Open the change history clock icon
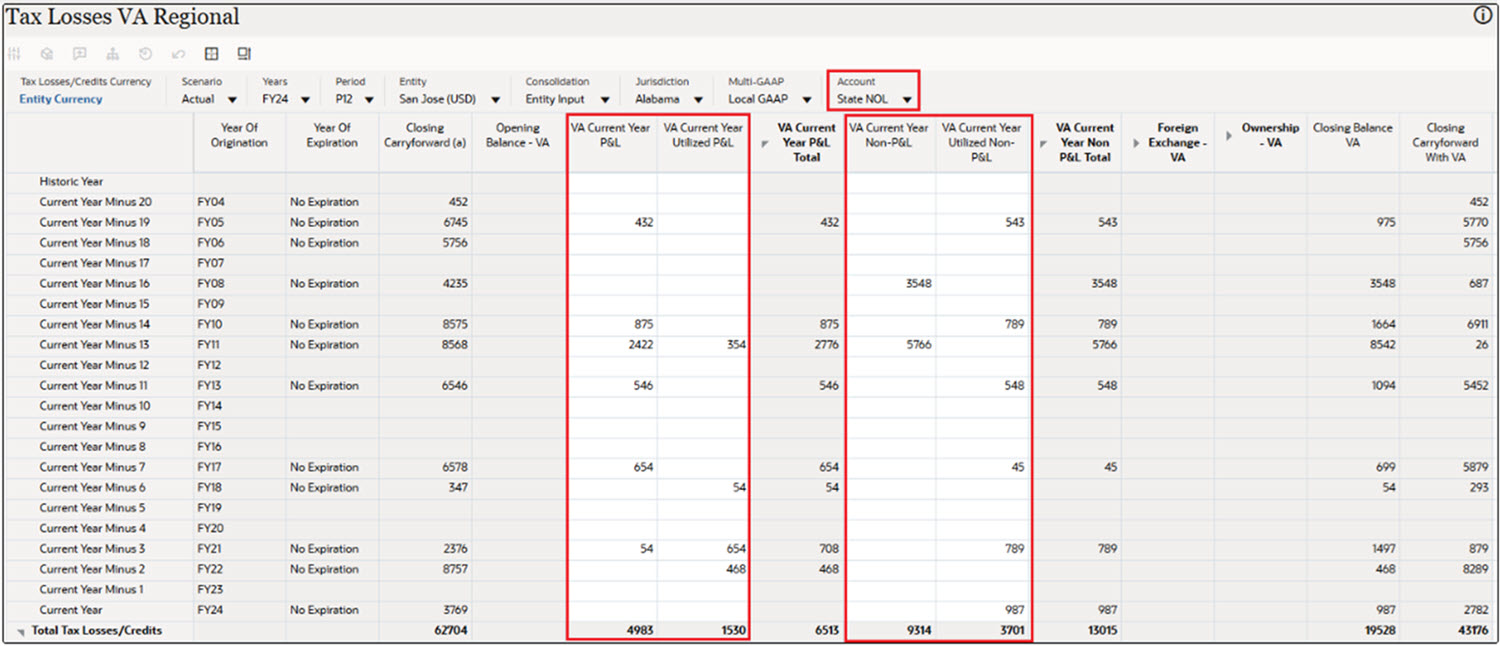The width and height of the screenshot is (1500, 646). [145, 54]
